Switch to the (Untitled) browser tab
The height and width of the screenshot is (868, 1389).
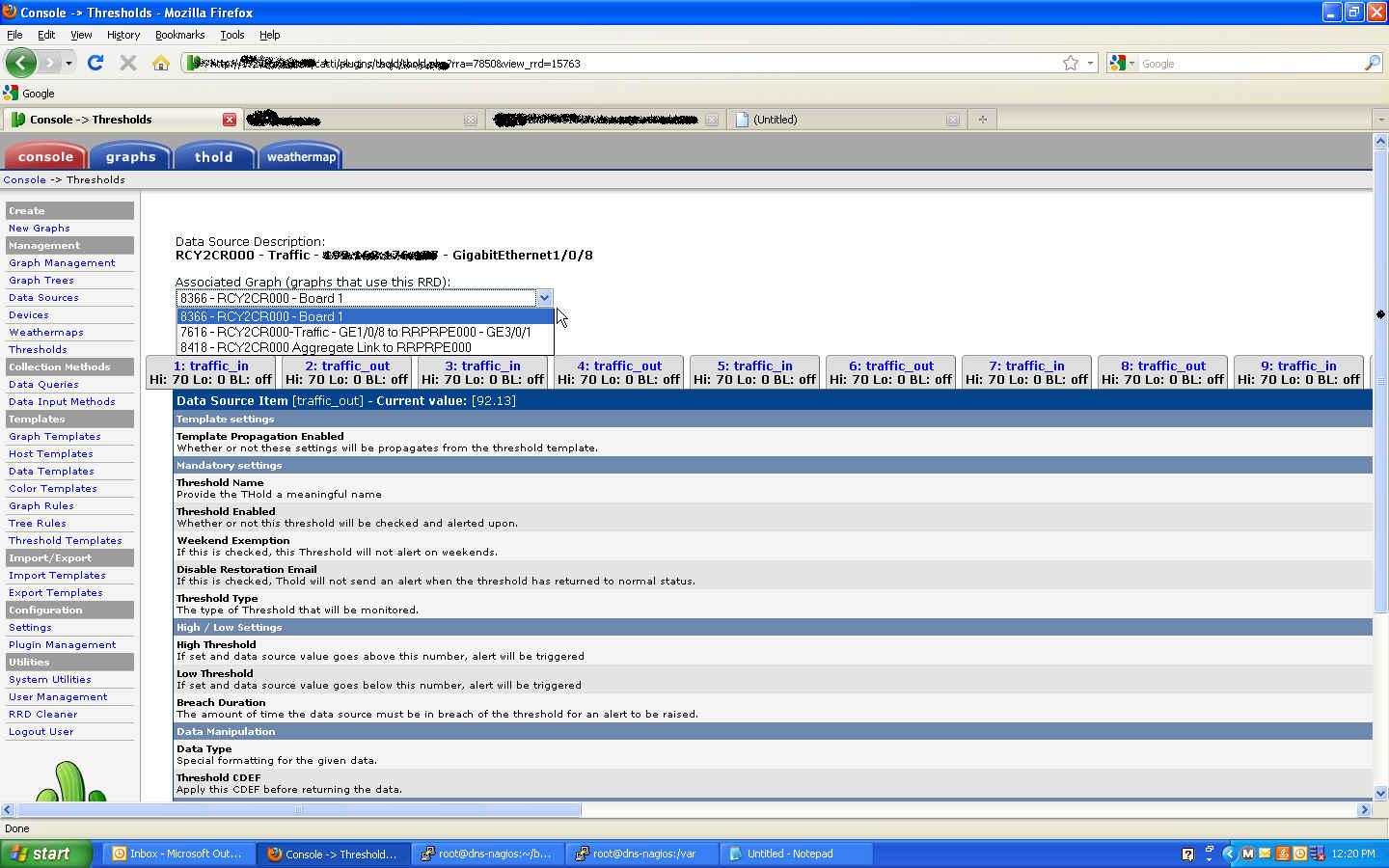click(847, 120)
